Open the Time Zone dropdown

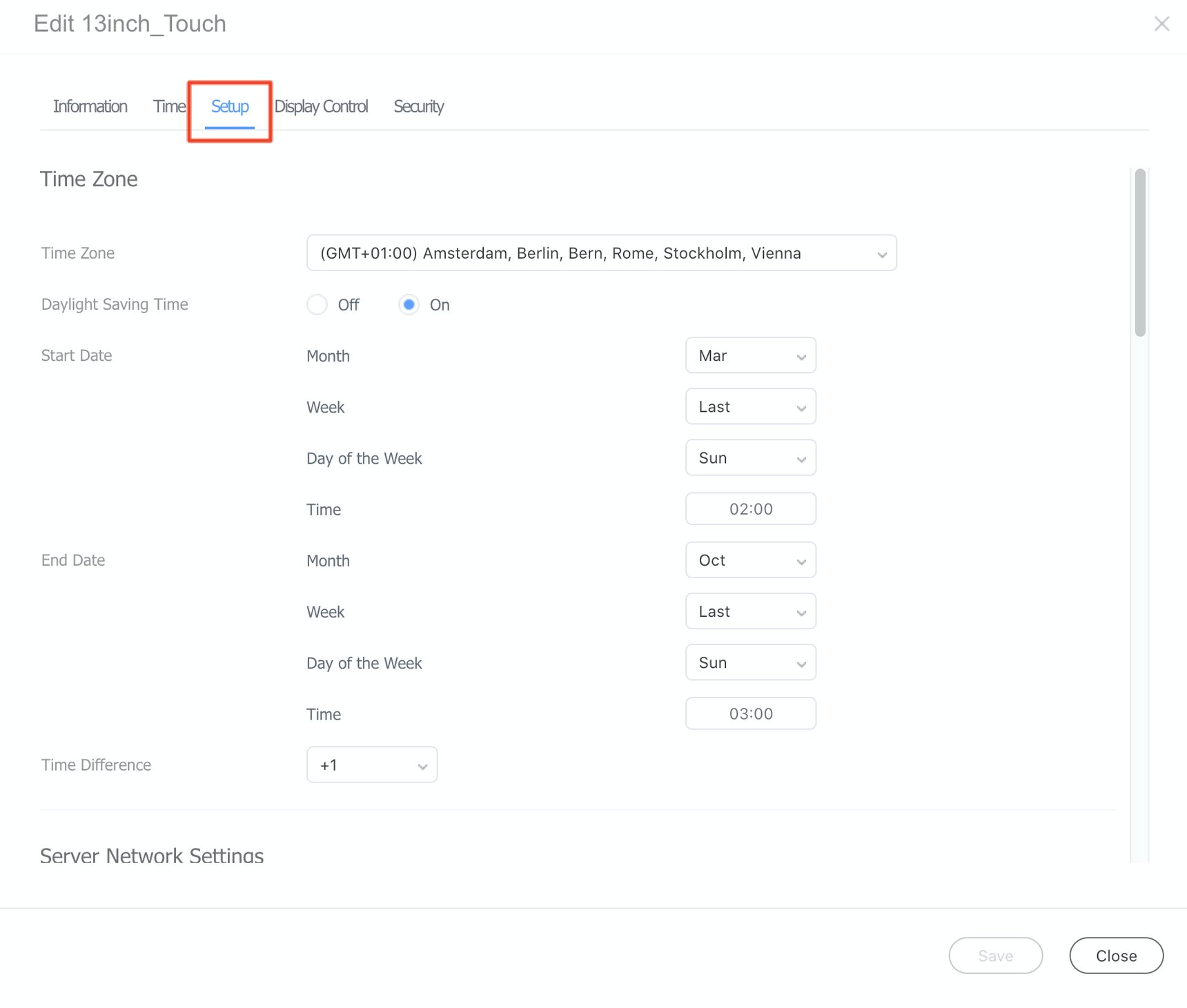pyautogui.click(x=601, y=253)
